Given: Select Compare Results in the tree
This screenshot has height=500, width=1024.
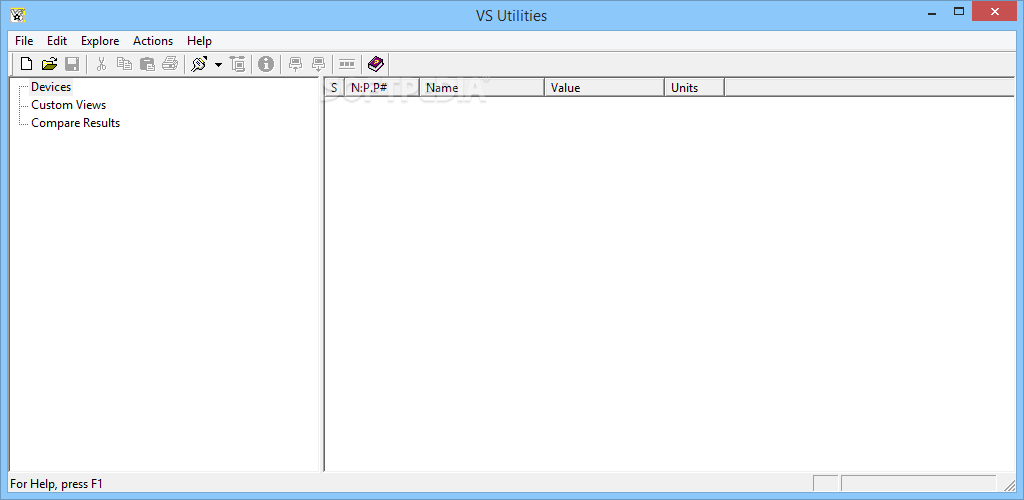Looking at the screenshot, I should [x=76, y=123].
